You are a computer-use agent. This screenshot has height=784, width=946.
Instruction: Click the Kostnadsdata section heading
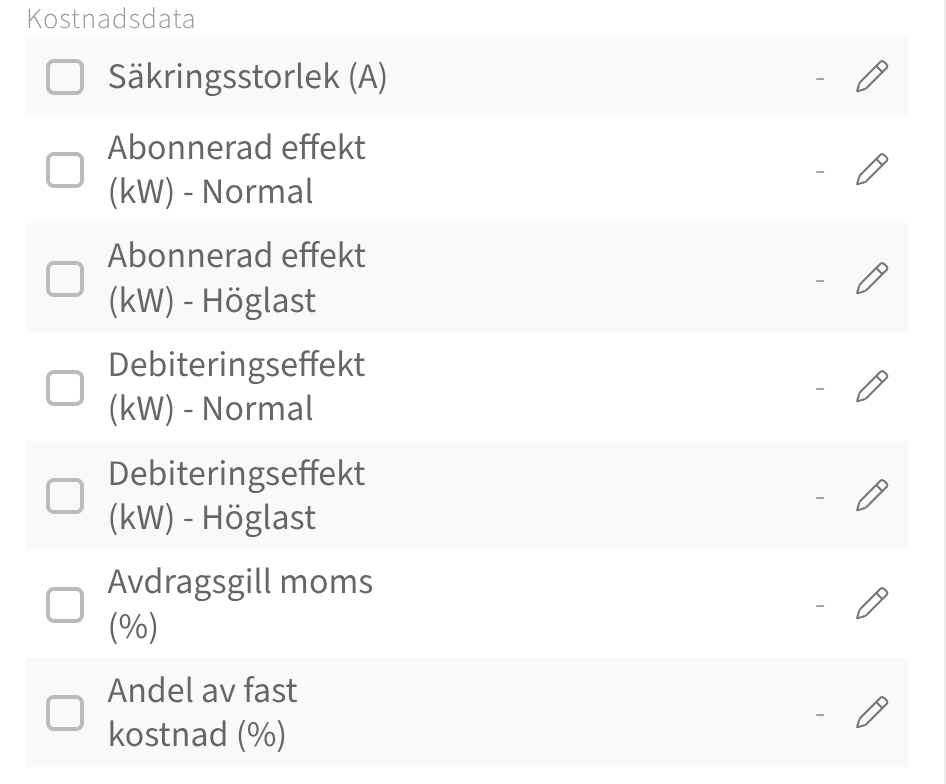click(x=111, y=19)
